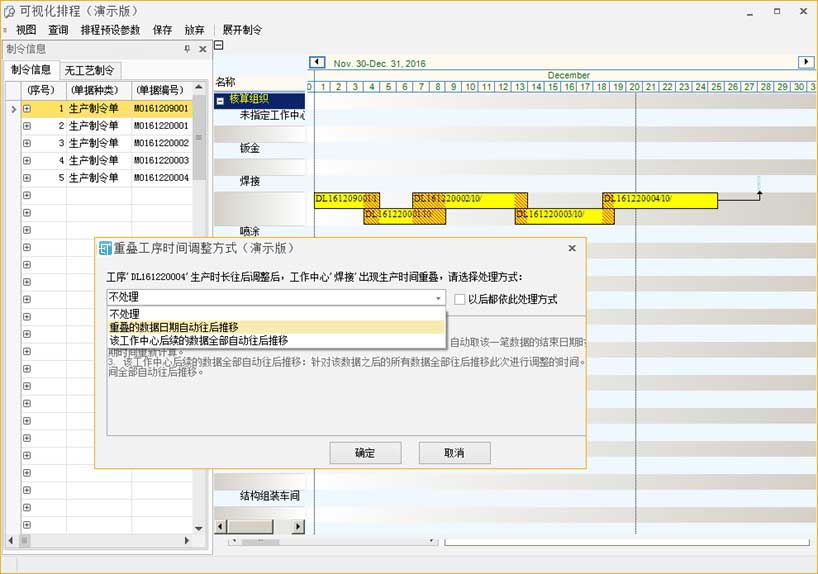Switch to the 无工艺制令 tab

pyautogui.click(x=89, y=70)
